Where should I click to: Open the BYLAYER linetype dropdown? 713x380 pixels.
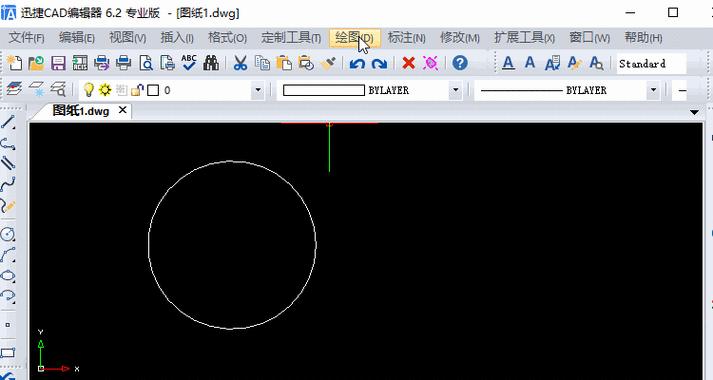[x=653, y=90]
